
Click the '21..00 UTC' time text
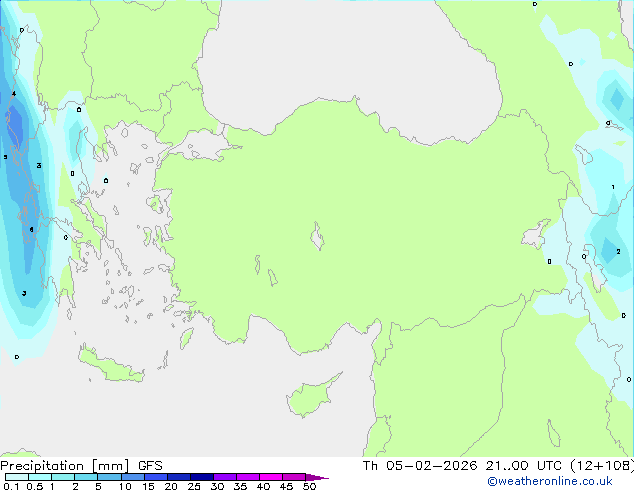(x=524, y=466)
